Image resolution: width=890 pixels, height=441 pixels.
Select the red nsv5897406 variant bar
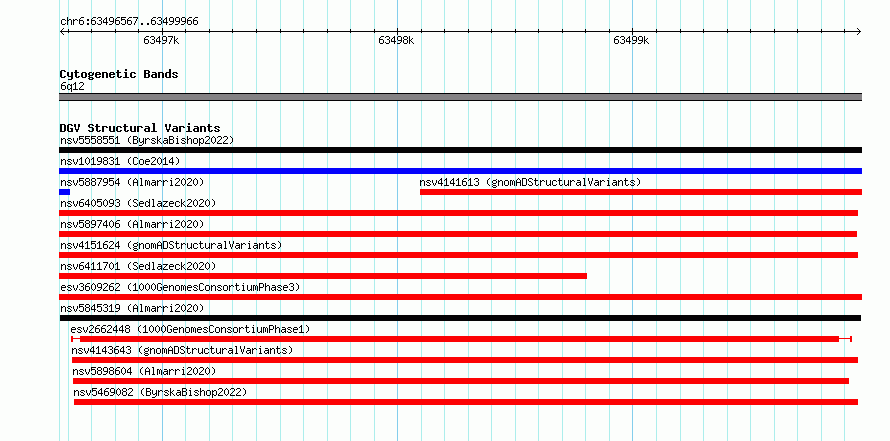pos(458,234)
